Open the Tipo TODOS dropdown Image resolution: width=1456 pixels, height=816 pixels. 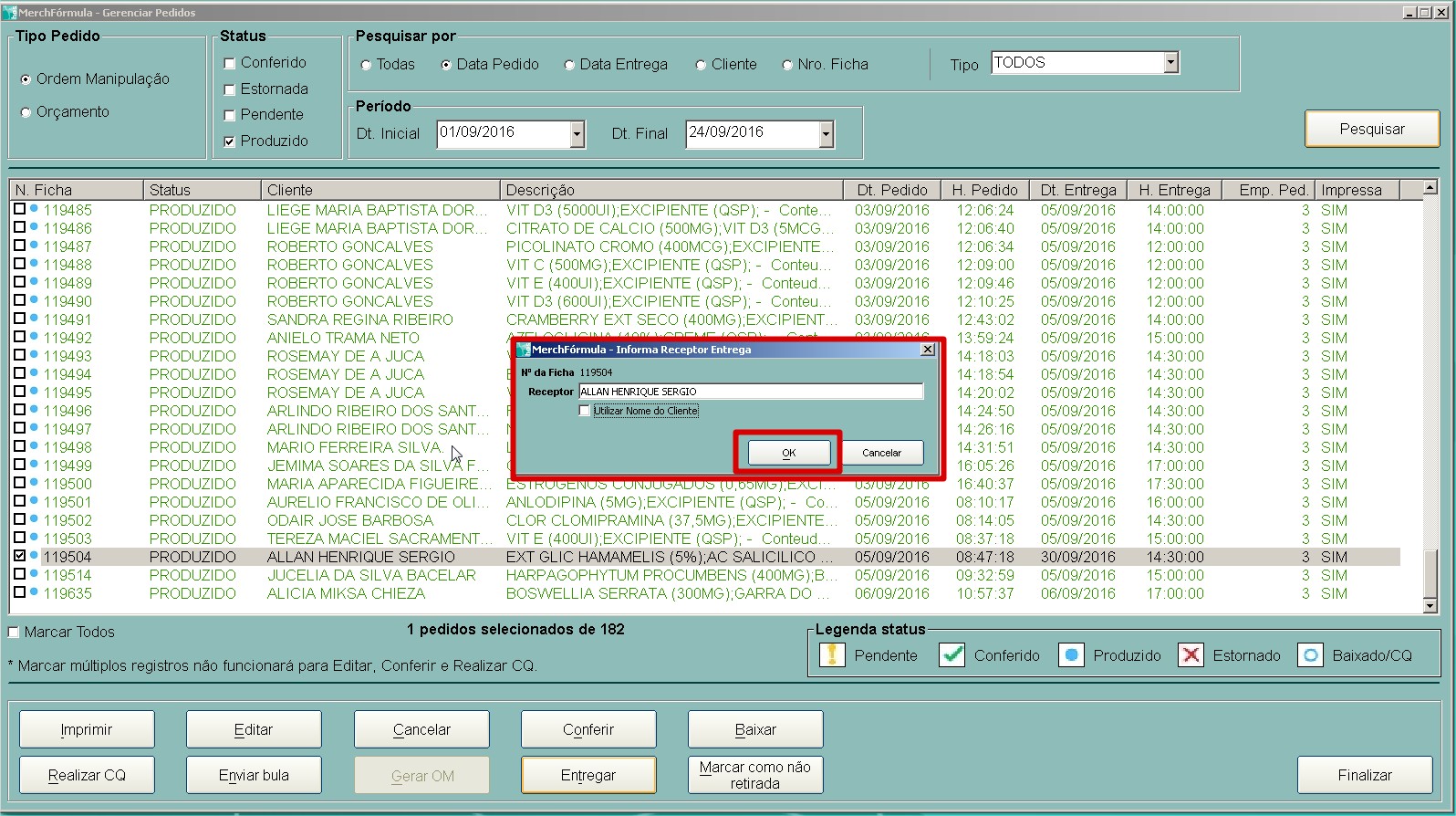click(x=1171, y=63)
